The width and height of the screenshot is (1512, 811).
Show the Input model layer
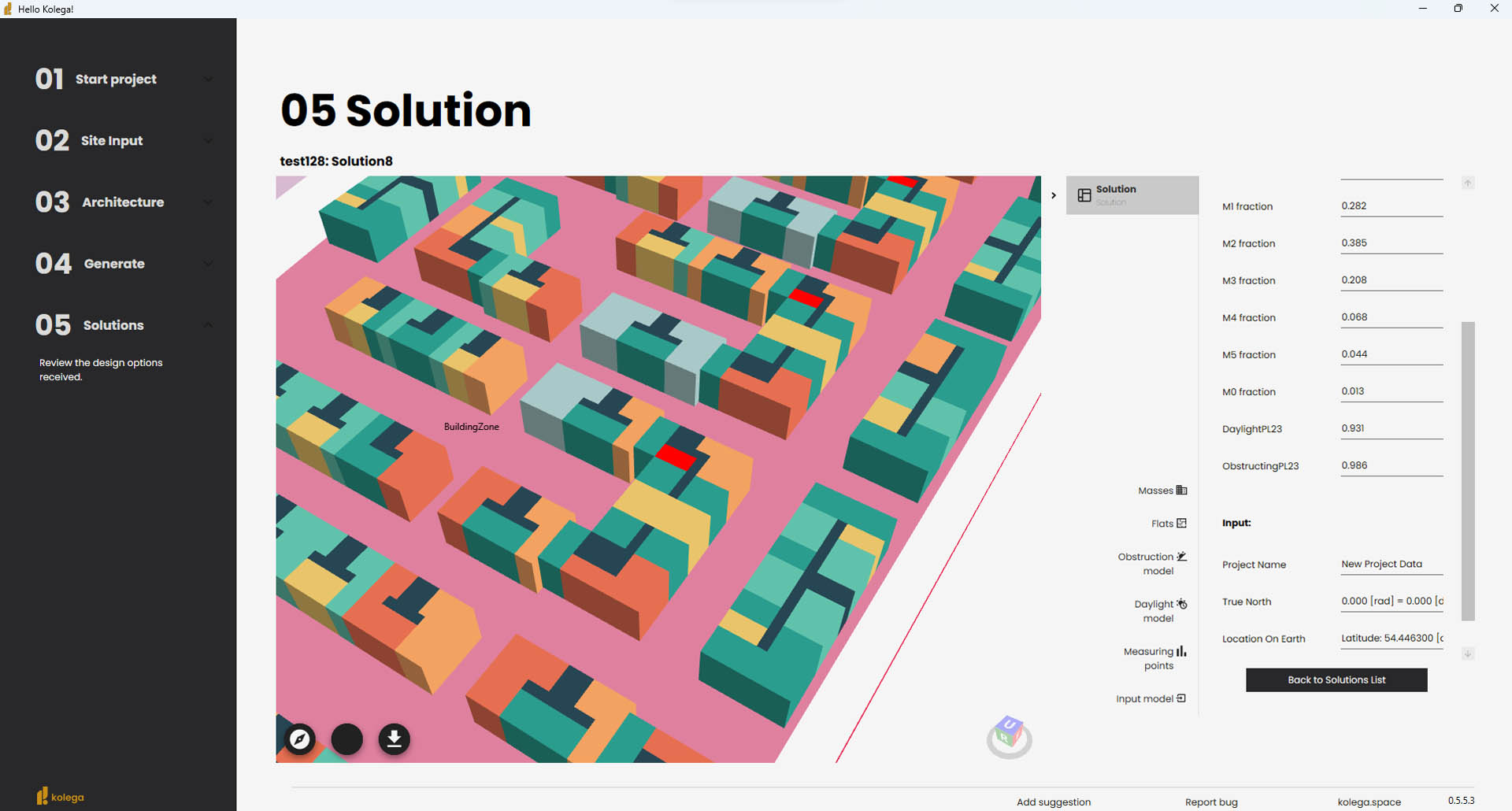tap(1151, 698)
